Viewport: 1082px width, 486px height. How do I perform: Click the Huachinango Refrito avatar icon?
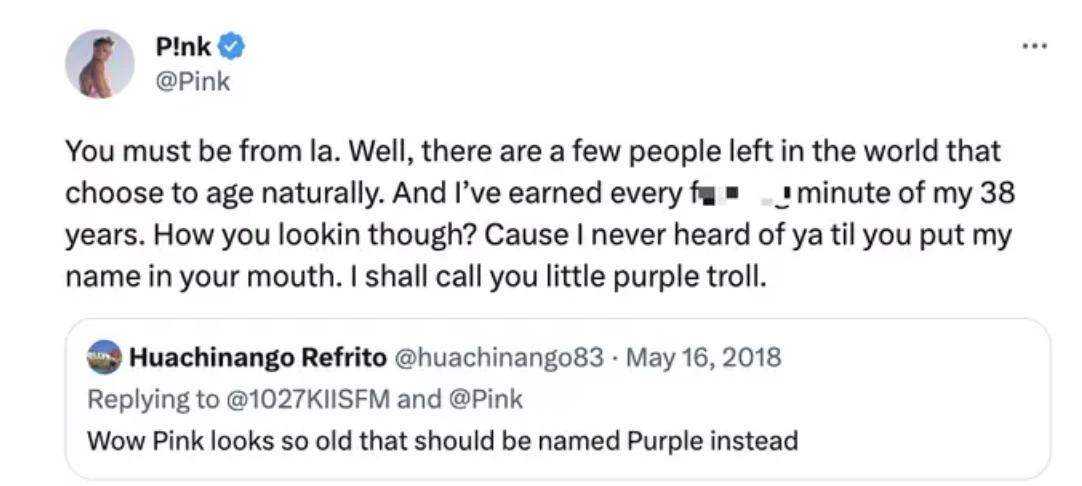(x=104, y=357)
